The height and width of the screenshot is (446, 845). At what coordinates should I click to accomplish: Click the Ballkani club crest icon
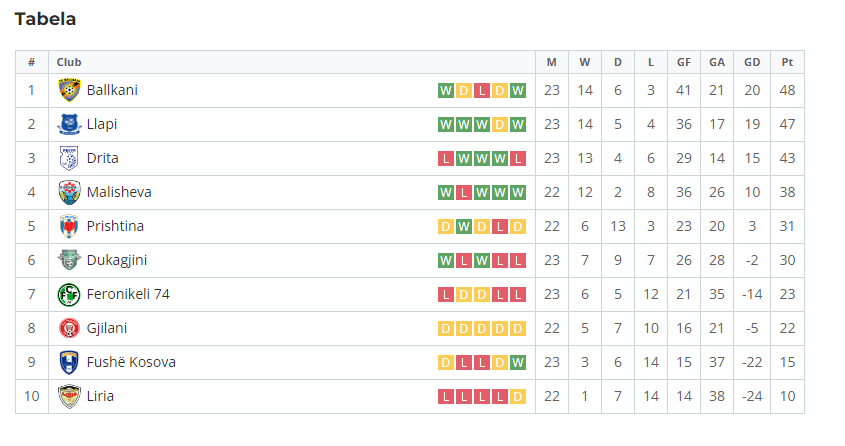[70, 90]
